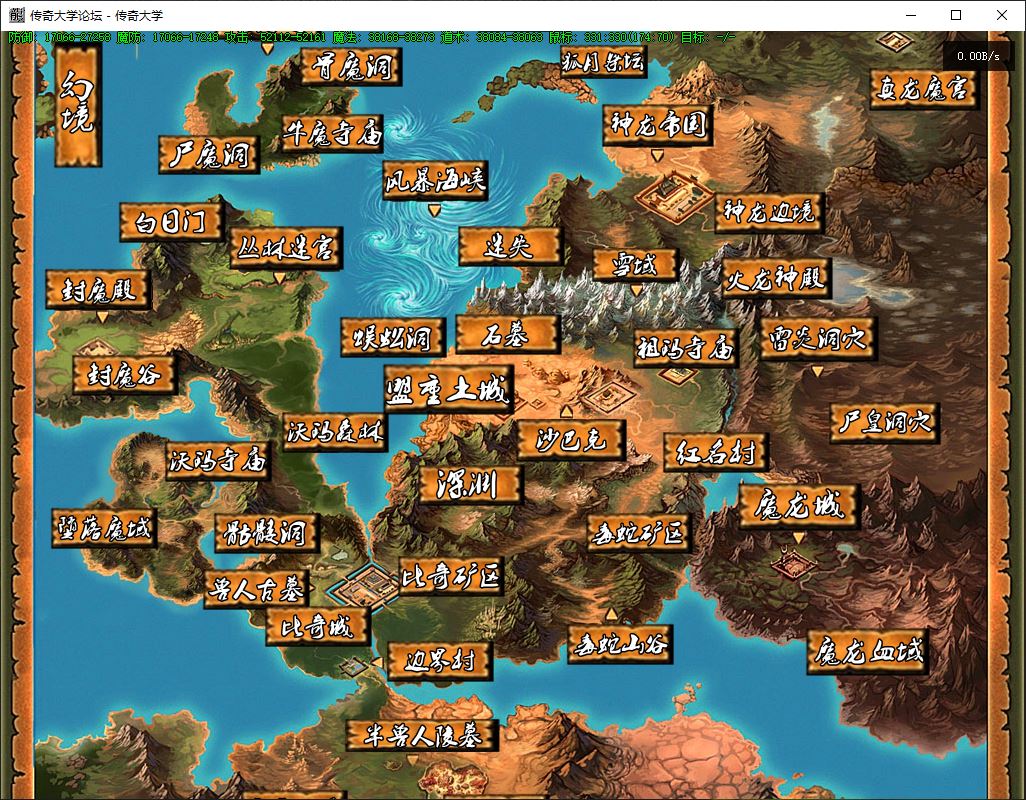Open 神龙帝国 on the map
Image resolution: width=1026 pixels, height=800 pixels.
(658, 125)
